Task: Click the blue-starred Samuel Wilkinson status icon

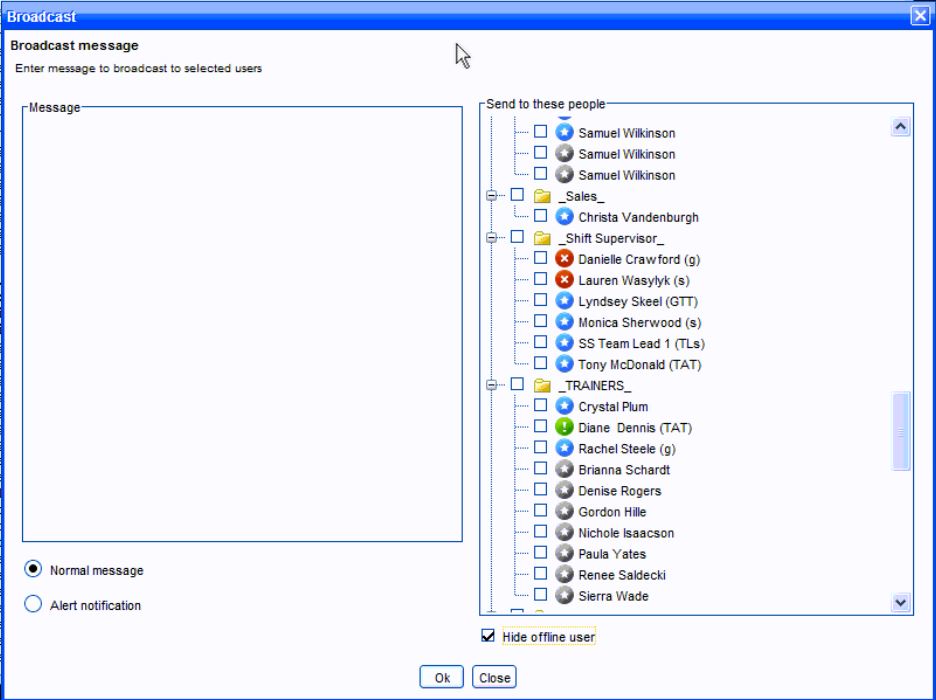Action: tap(564, 132)
